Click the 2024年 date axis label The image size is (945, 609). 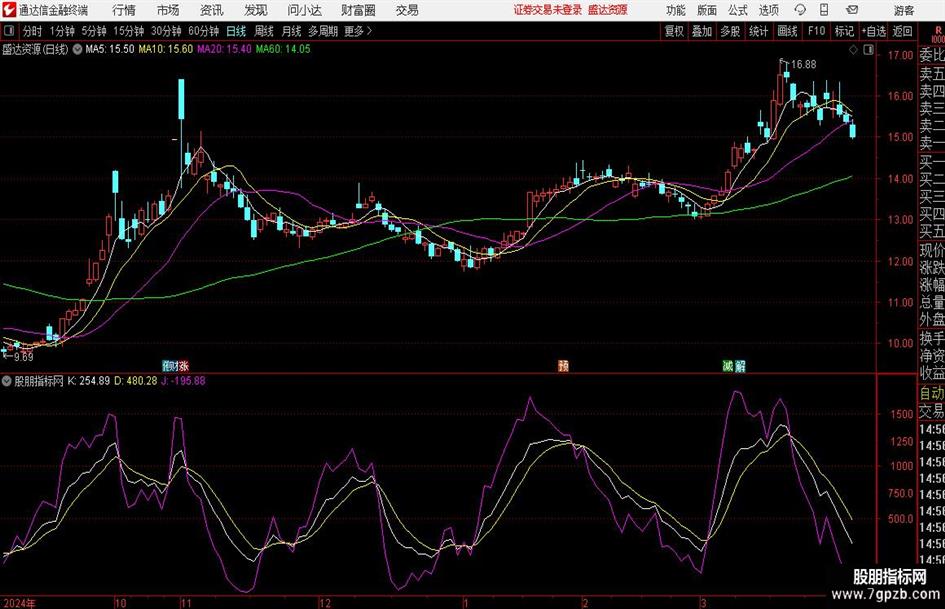[x=19, y=603]
